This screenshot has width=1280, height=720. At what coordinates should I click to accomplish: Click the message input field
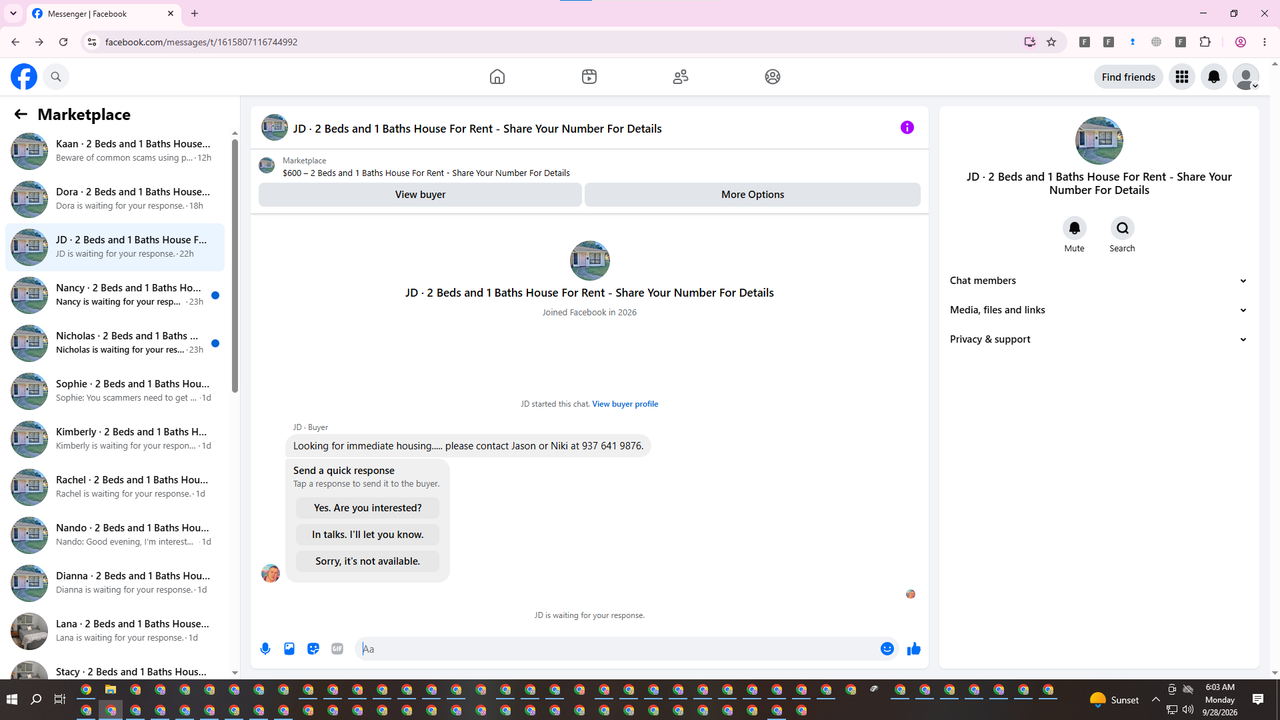click(614, 649)
